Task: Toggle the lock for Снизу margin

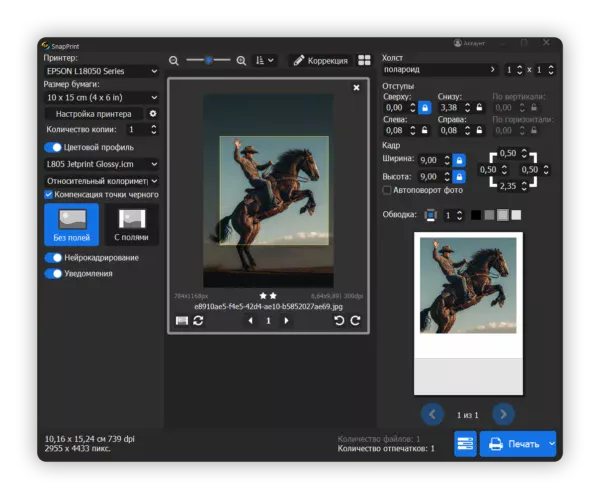Action: (479, 108)
